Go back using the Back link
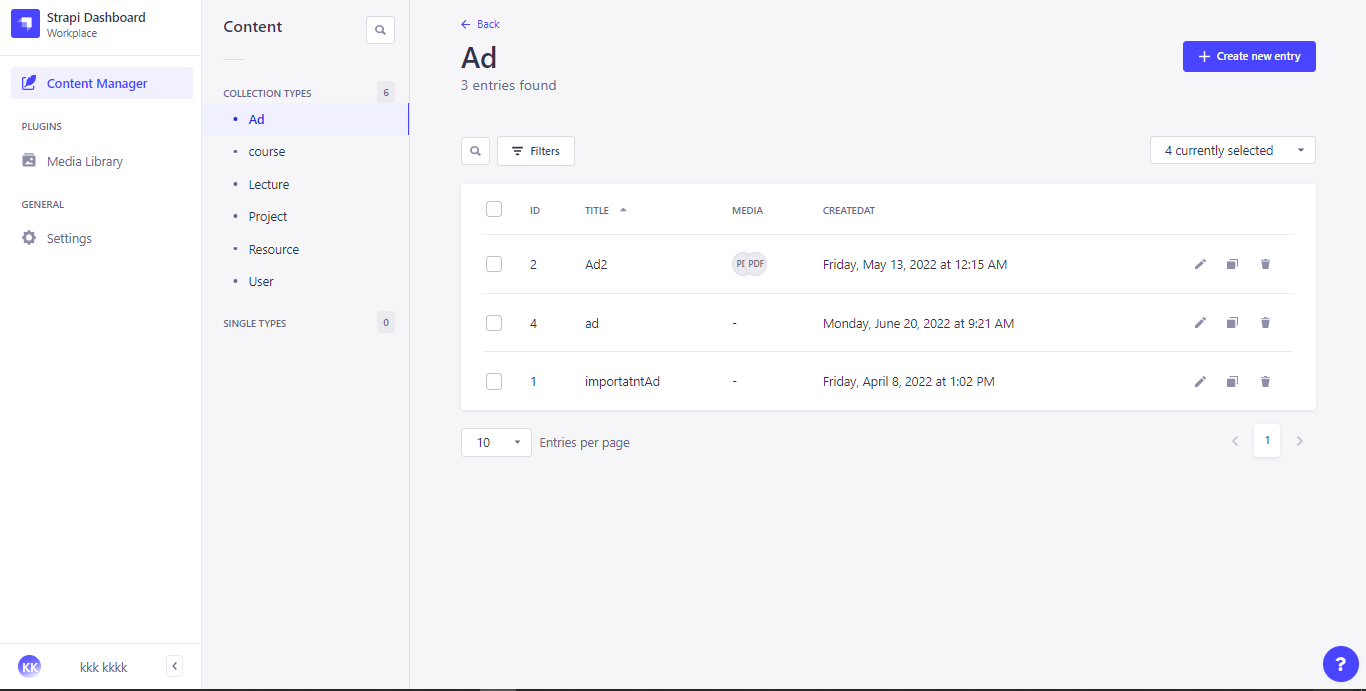The width and height of the screenshot is (1366, 691). click(x=480, y=24)
